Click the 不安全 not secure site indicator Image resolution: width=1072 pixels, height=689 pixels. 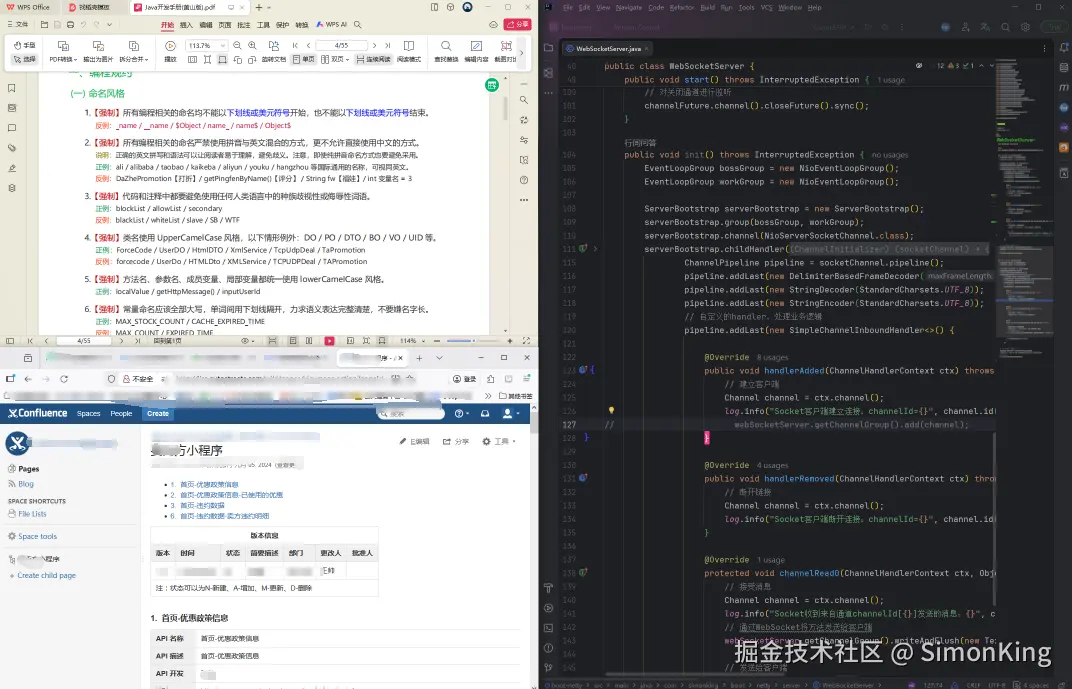137,379
